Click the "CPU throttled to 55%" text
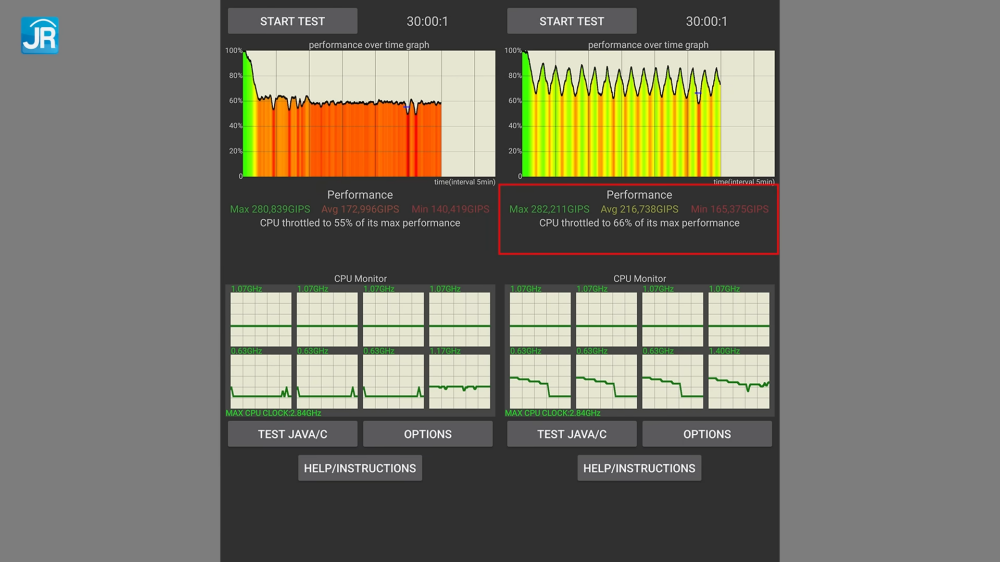Screen dimensions: 1000x562 [360, 223]
